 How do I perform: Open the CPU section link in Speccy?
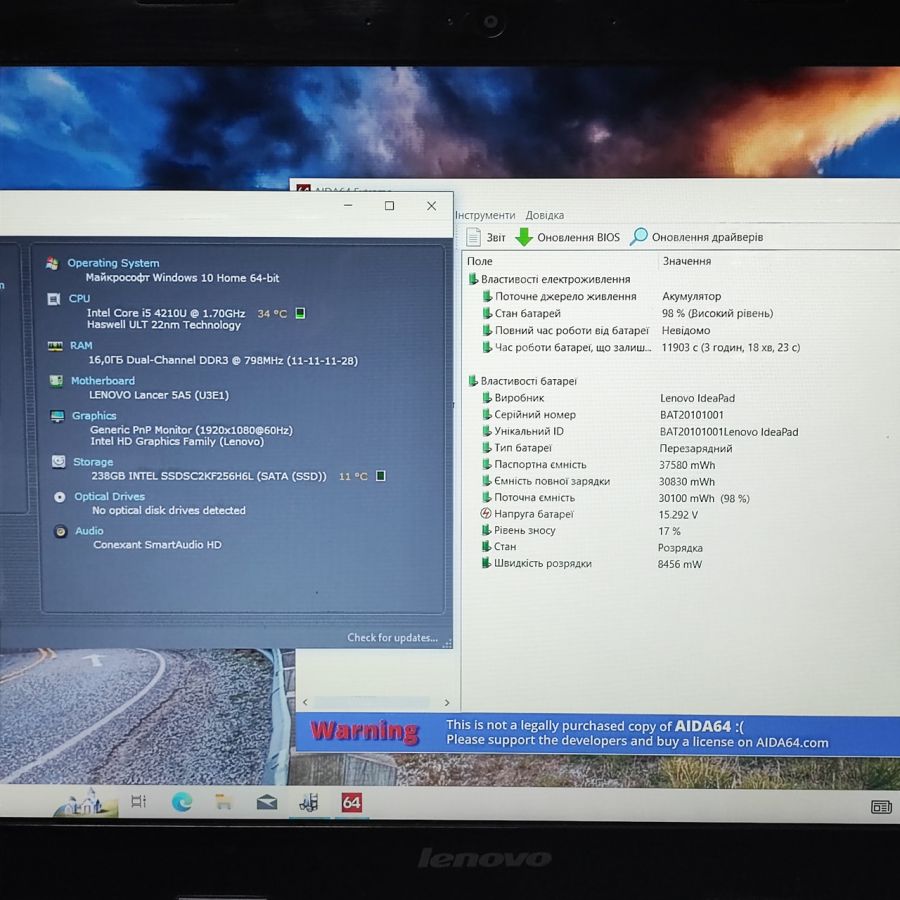coord(79,298)
